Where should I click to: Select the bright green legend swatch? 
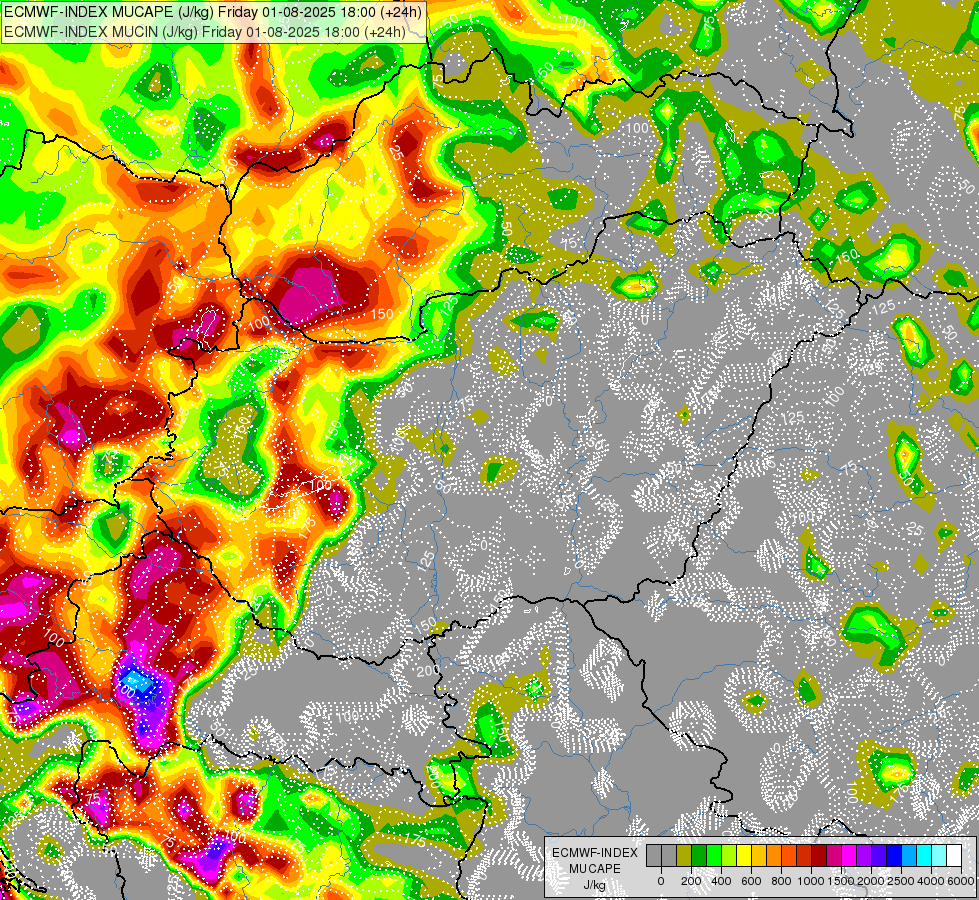click(x=714, y=856)
